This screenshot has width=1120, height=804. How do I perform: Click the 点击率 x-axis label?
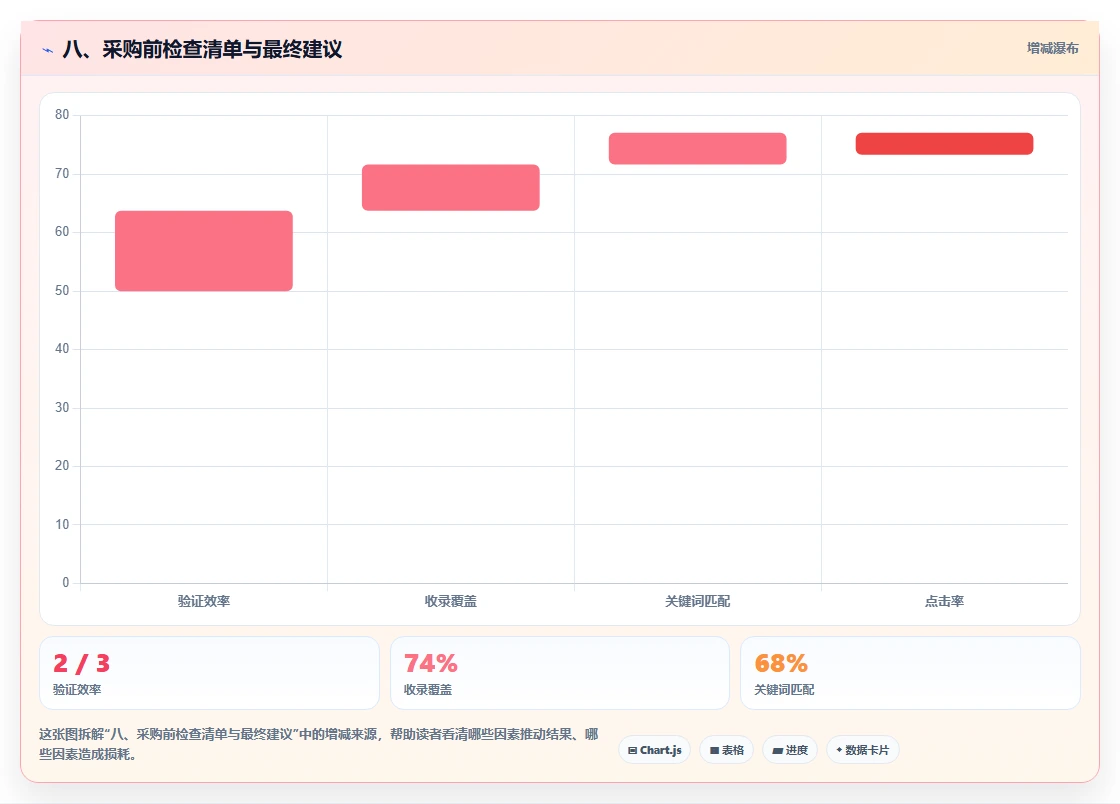(944, 601)
